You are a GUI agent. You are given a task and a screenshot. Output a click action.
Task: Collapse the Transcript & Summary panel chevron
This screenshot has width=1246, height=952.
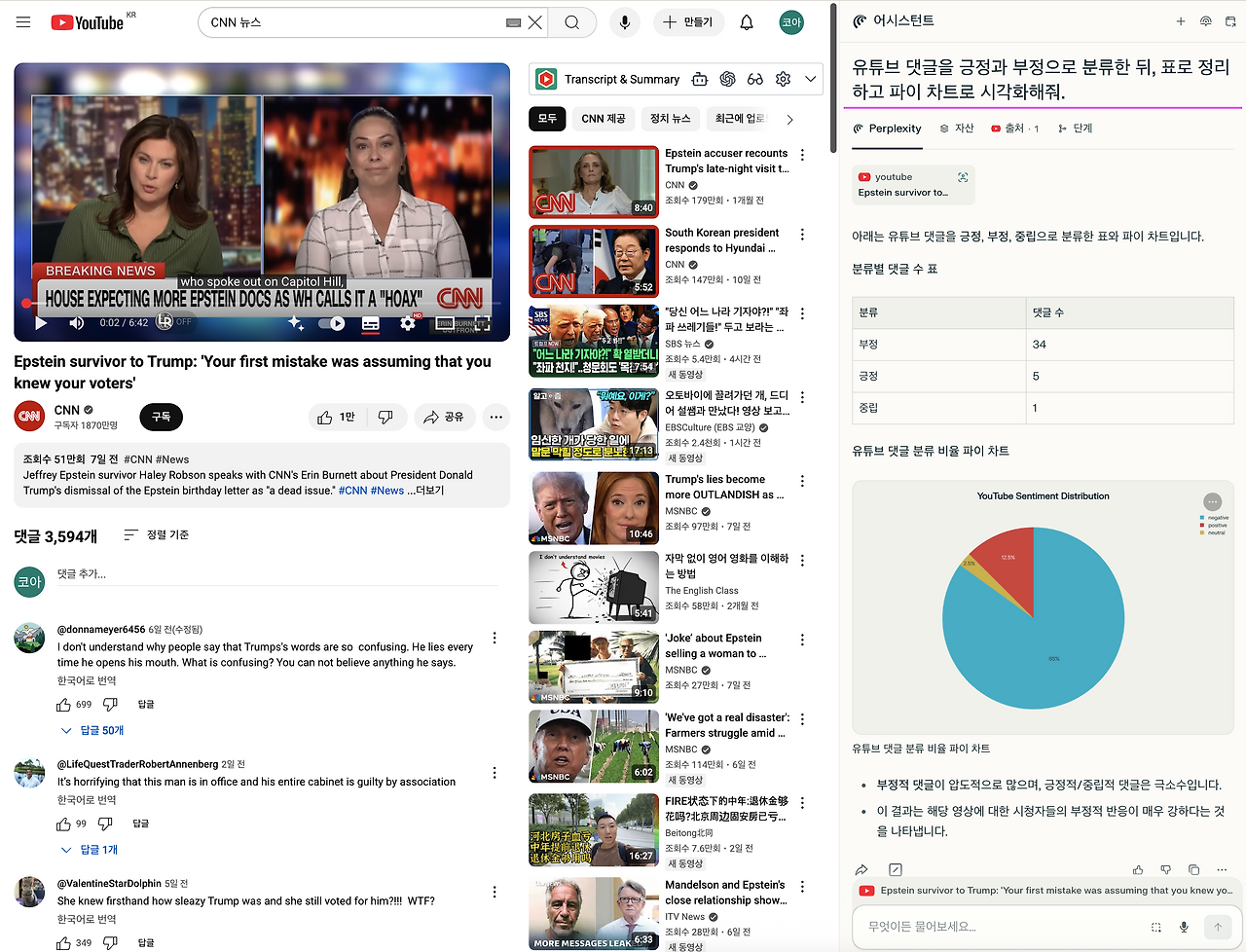[x=810, y=79]
